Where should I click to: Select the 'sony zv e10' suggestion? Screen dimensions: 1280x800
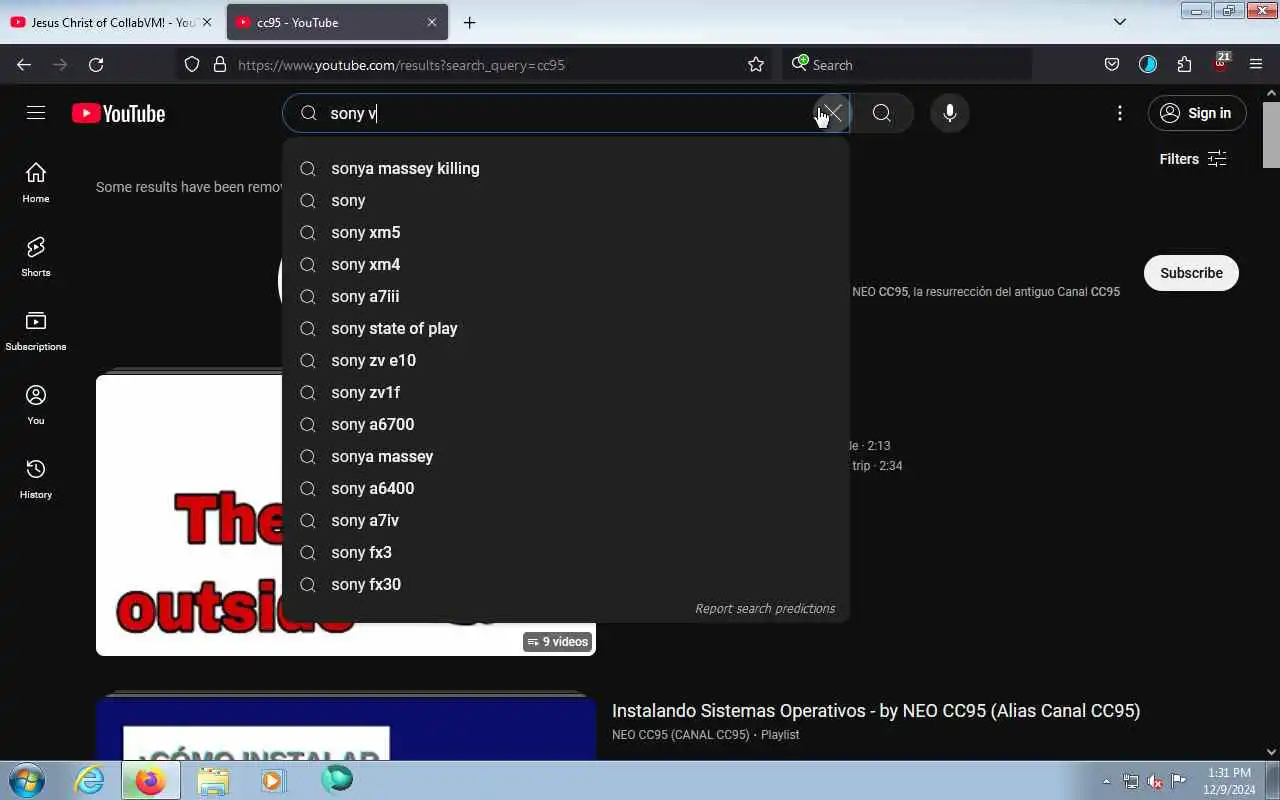coord(566,360)
